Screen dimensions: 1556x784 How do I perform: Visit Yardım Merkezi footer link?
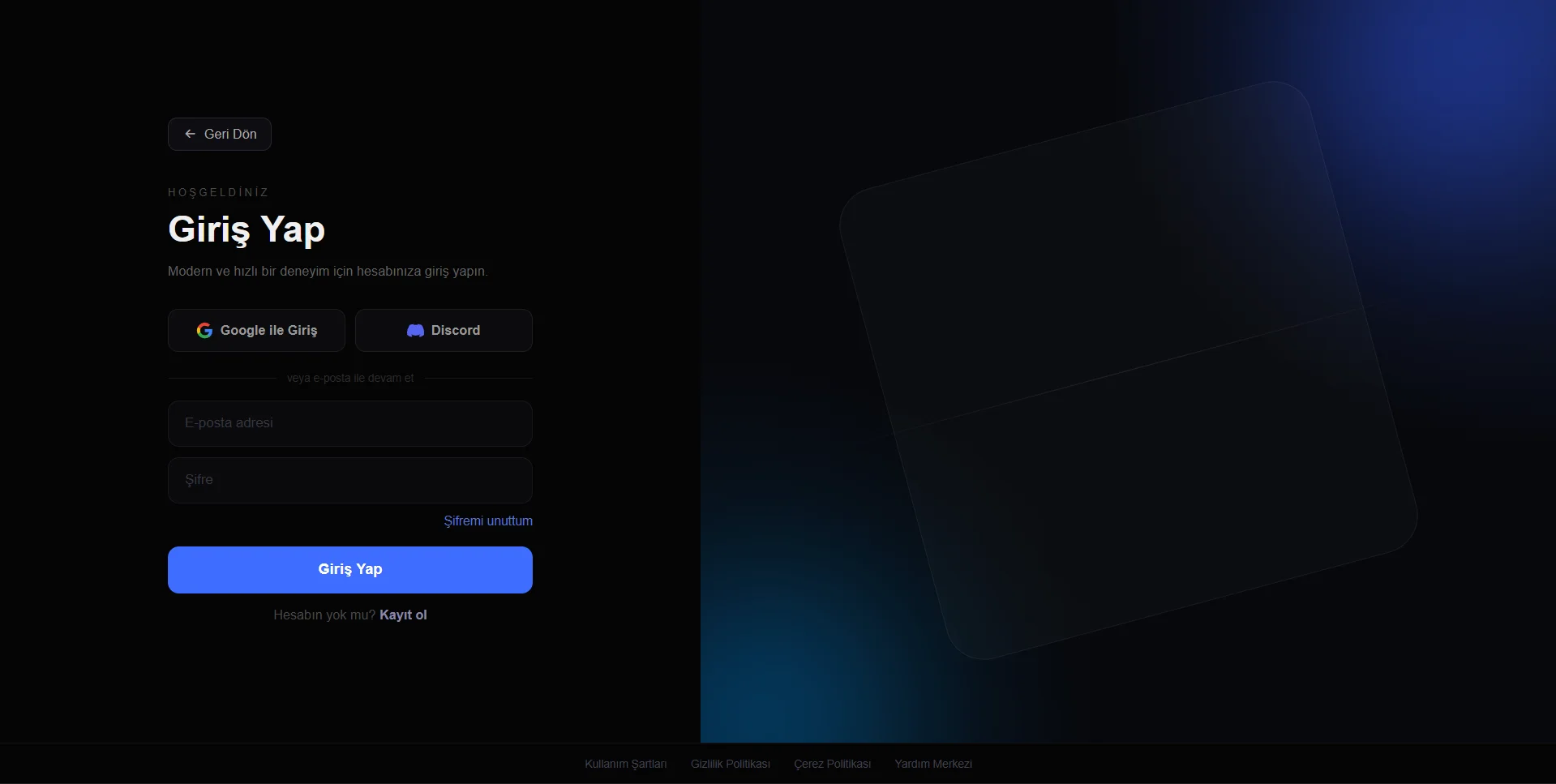933,764
